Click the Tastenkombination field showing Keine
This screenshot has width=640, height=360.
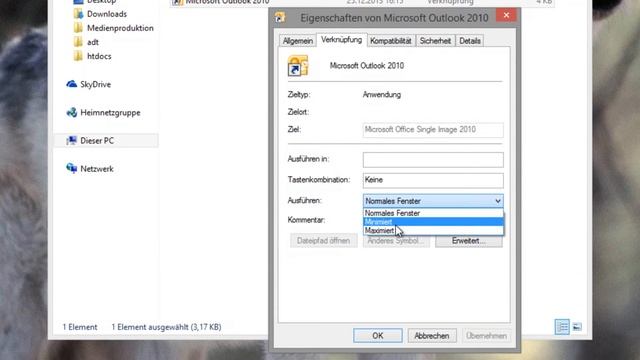coord(433,180)
